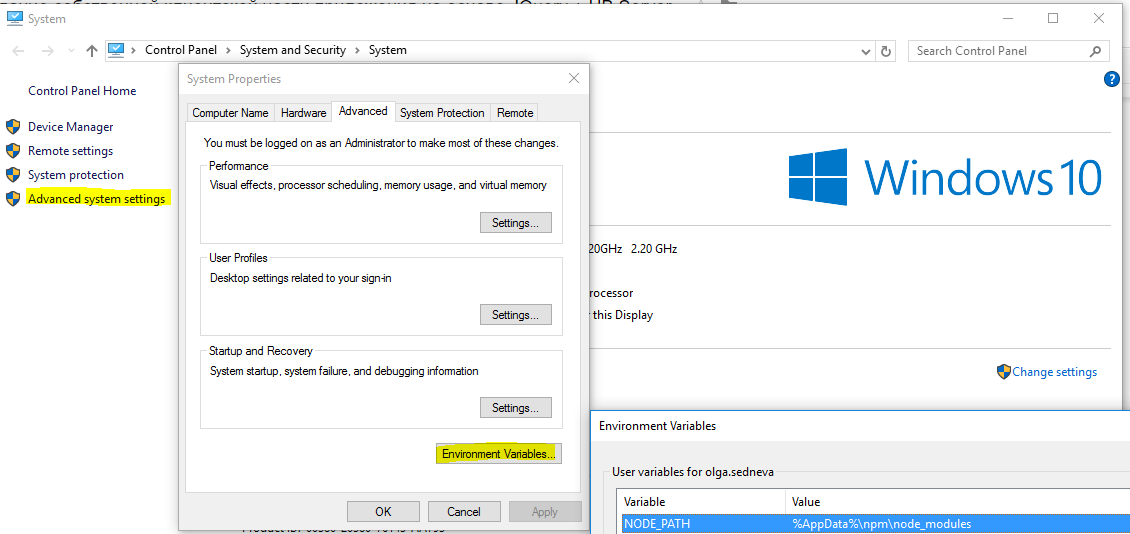Viewport: 1130px width, 534px height.
Task: Open the System Protection tab
Action: (442, 113)
